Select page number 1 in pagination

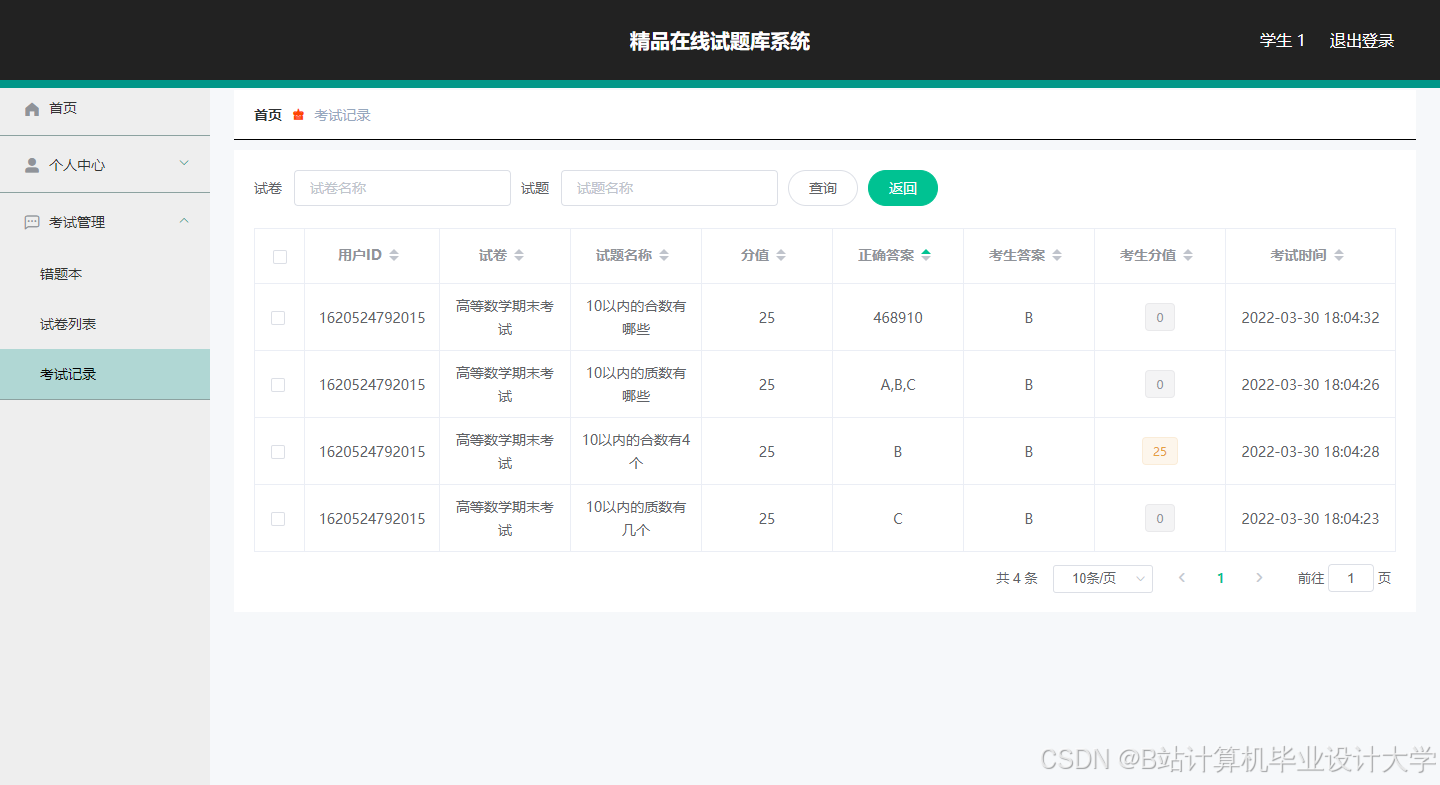point(1220,578)
